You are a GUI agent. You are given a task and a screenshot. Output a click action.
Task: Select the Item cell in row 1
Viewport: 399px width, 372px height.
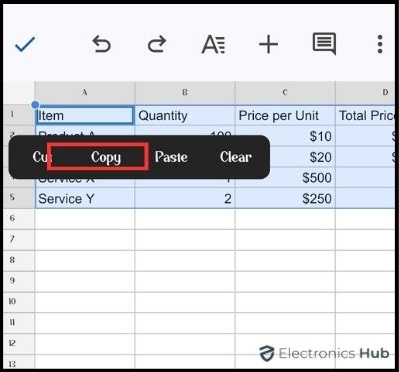click(x=85, y=115)
